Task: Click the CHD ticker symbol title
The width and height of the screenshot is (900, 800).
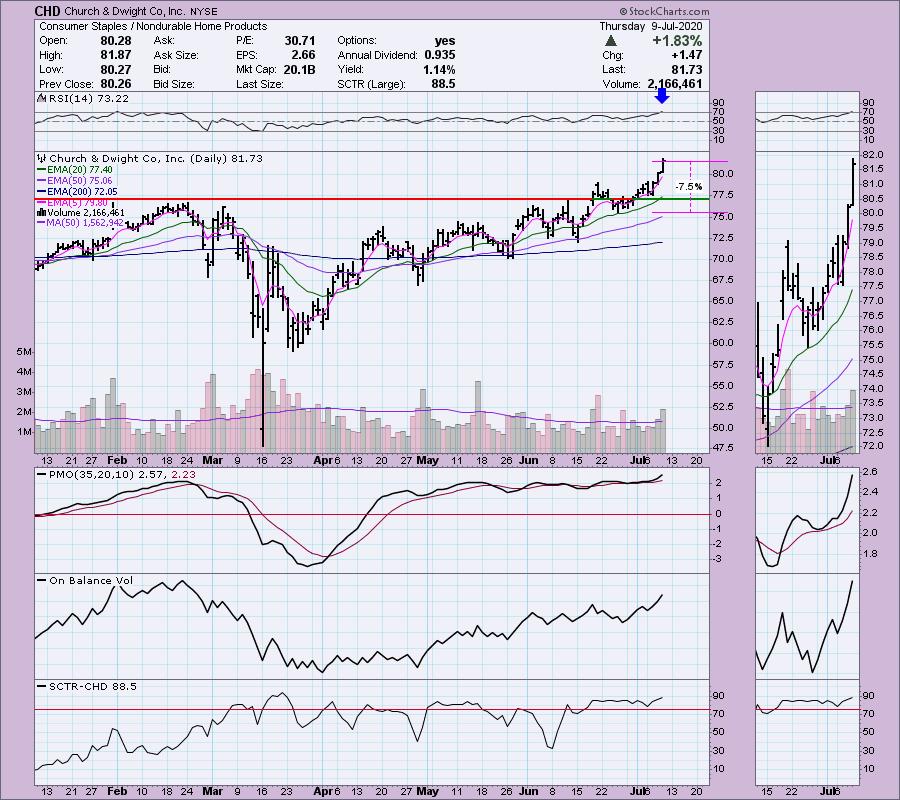Action: tap(48, 11)
